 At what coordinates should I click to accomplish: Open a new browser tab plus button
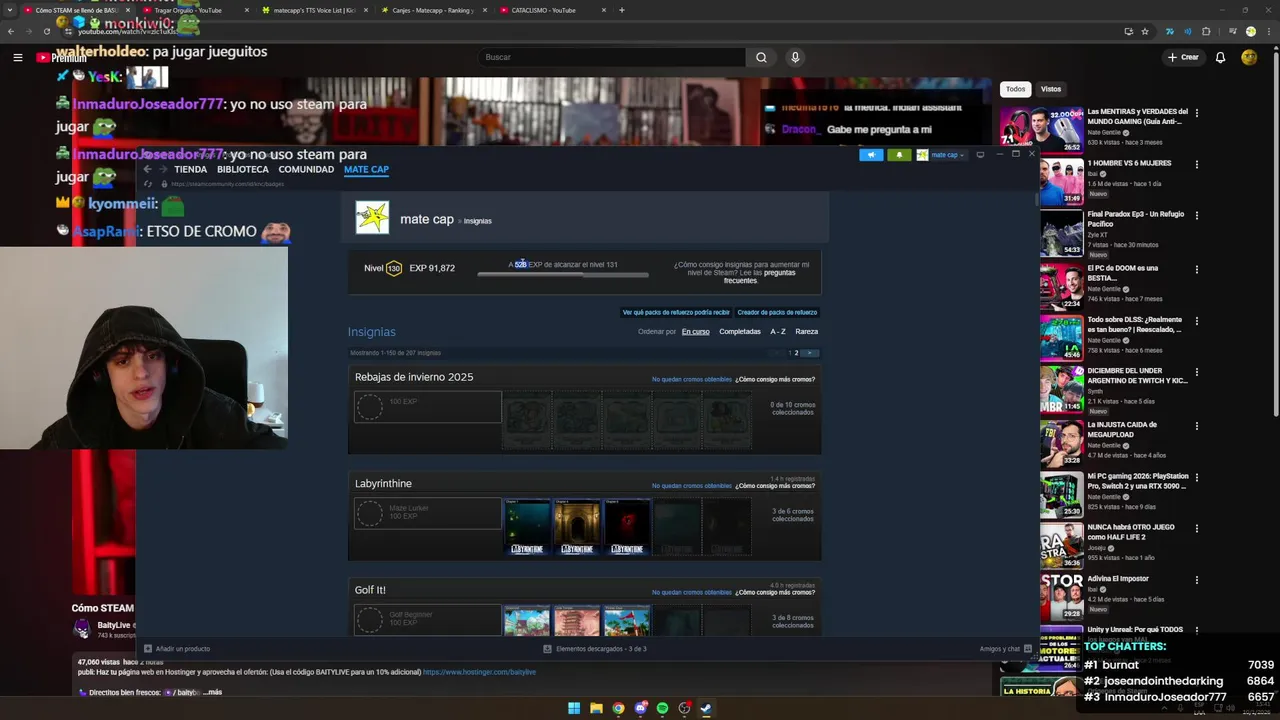622,10
